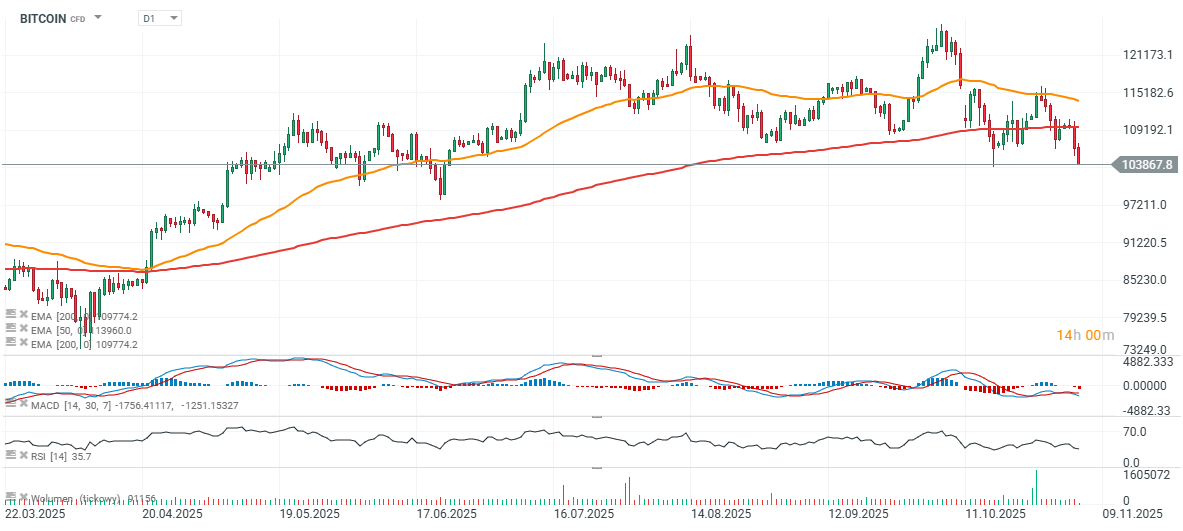Close the RSI indicator panel via X
The image size is (1183, 531).
23,455
